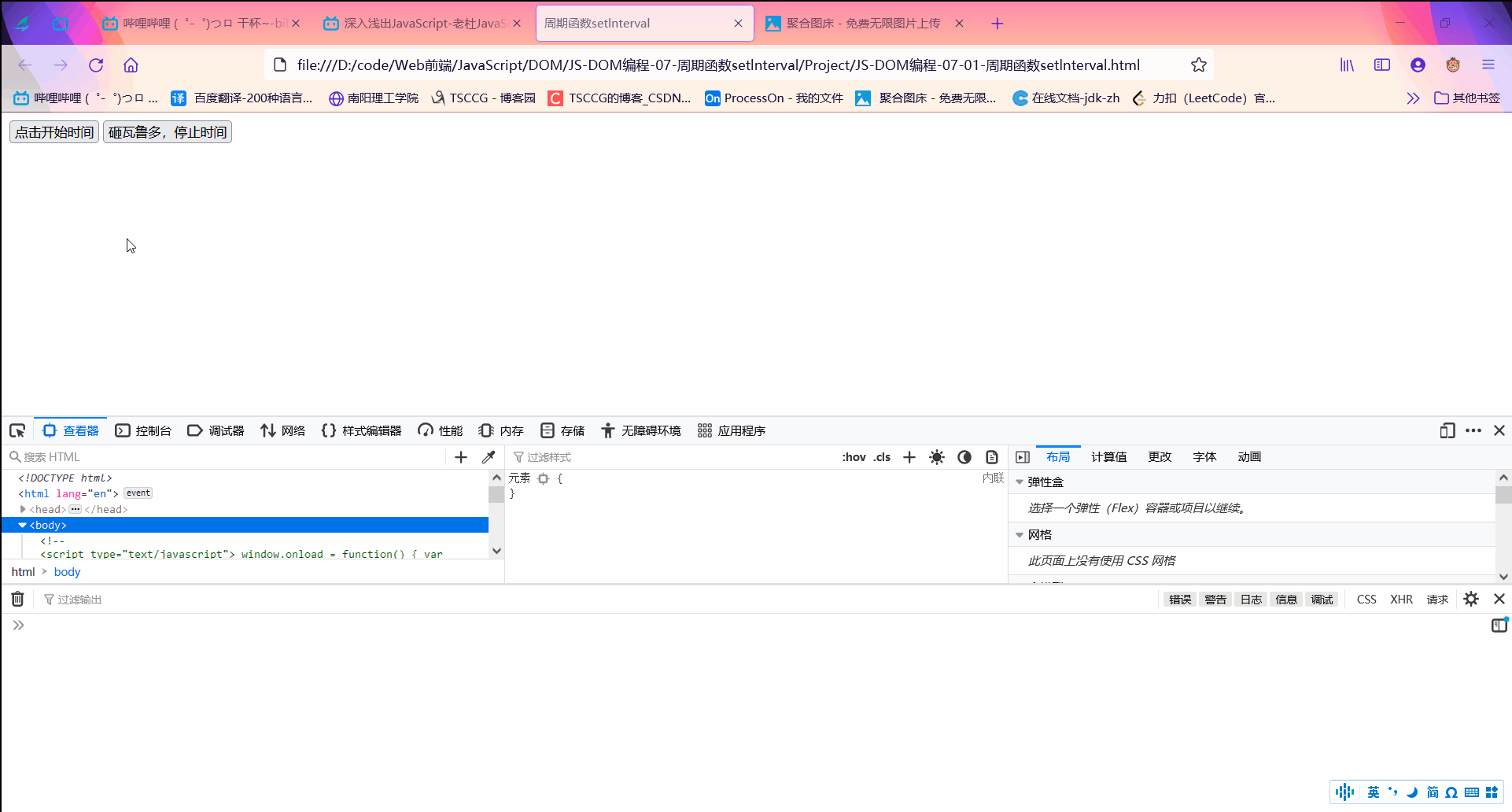
Task: Close the split console
Action: tap(1499, 600)
